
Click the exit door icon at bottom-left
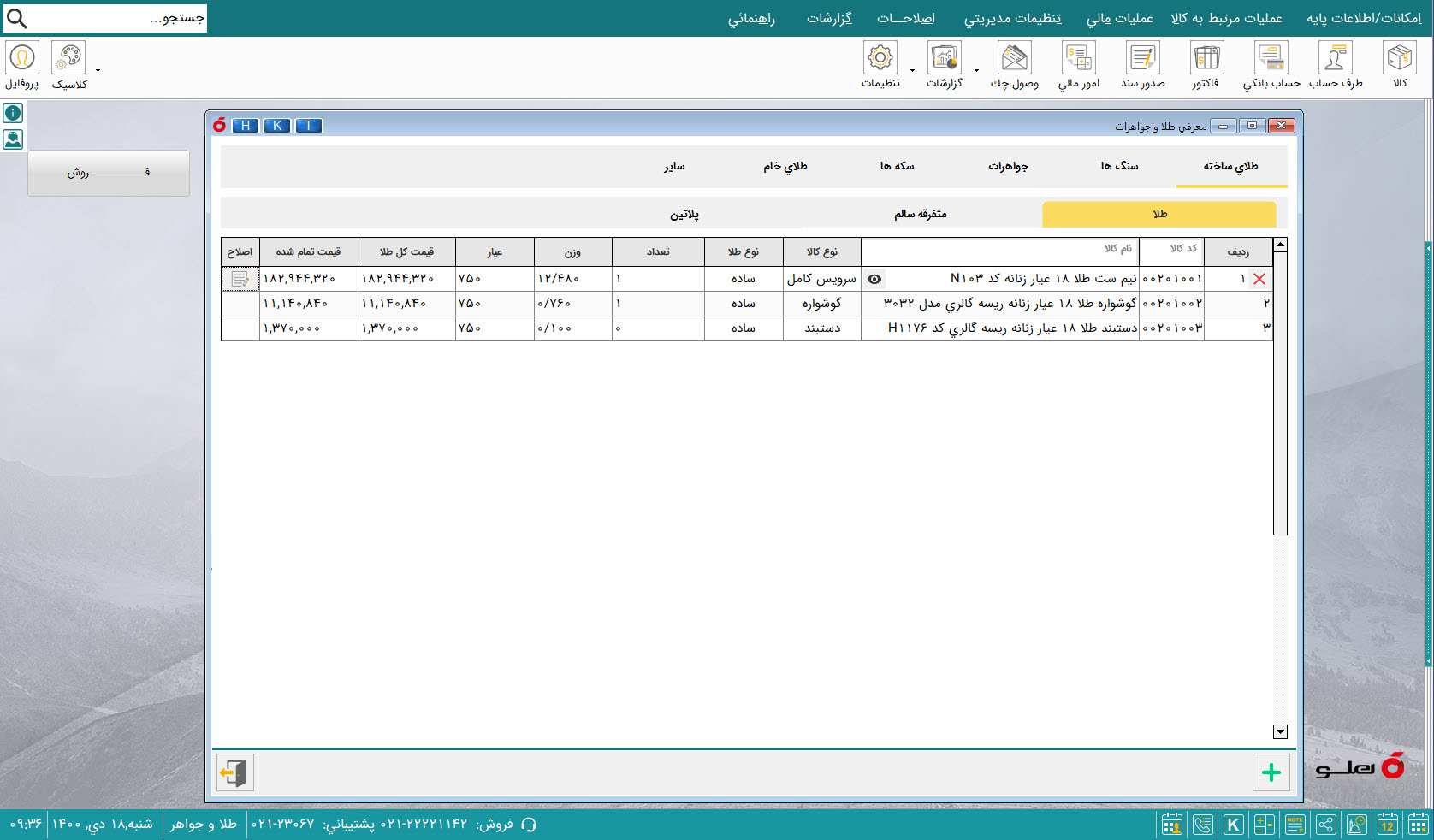pyautogui.click(x=234, y=772)
